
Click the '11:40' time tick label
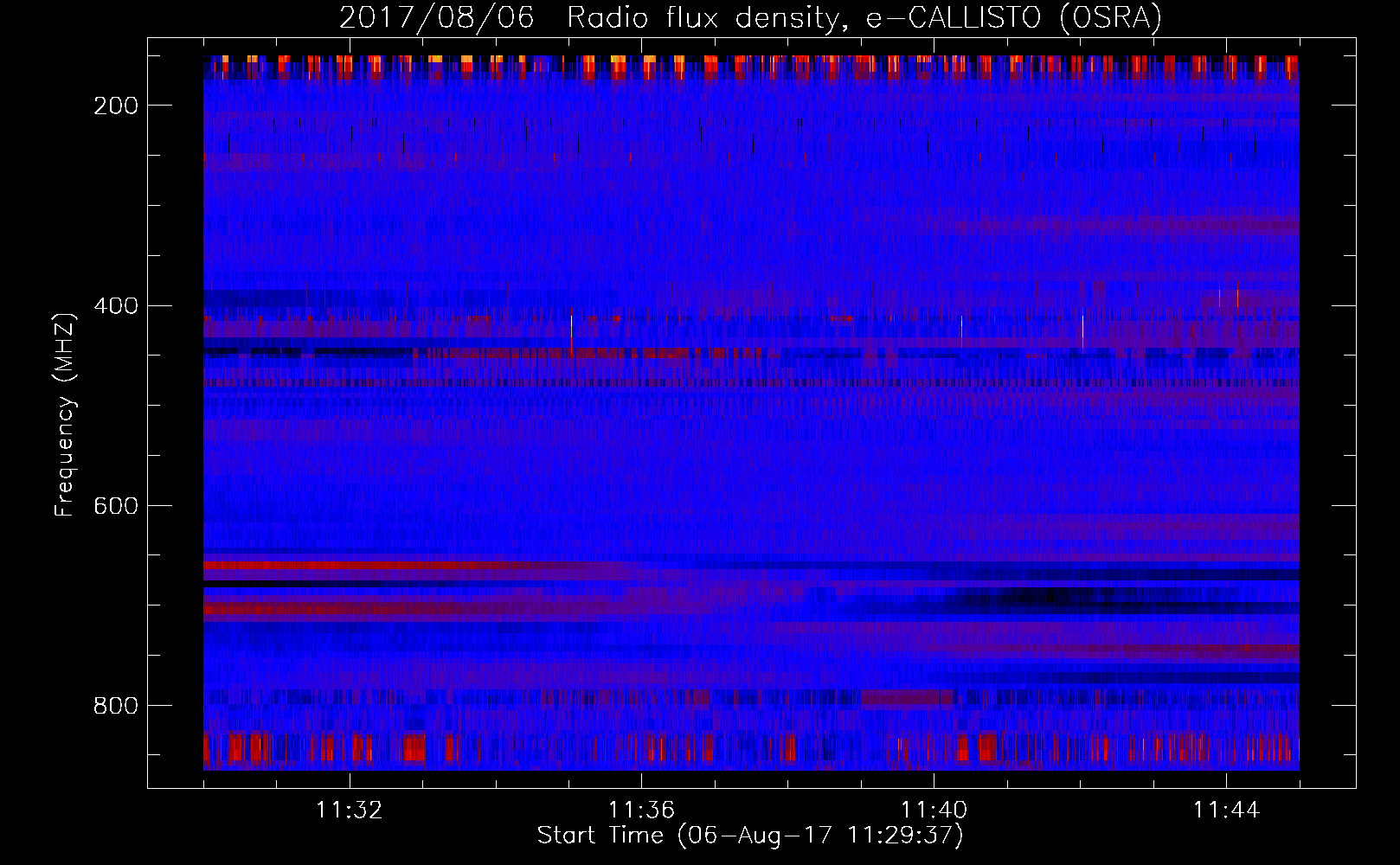(934, 810)
